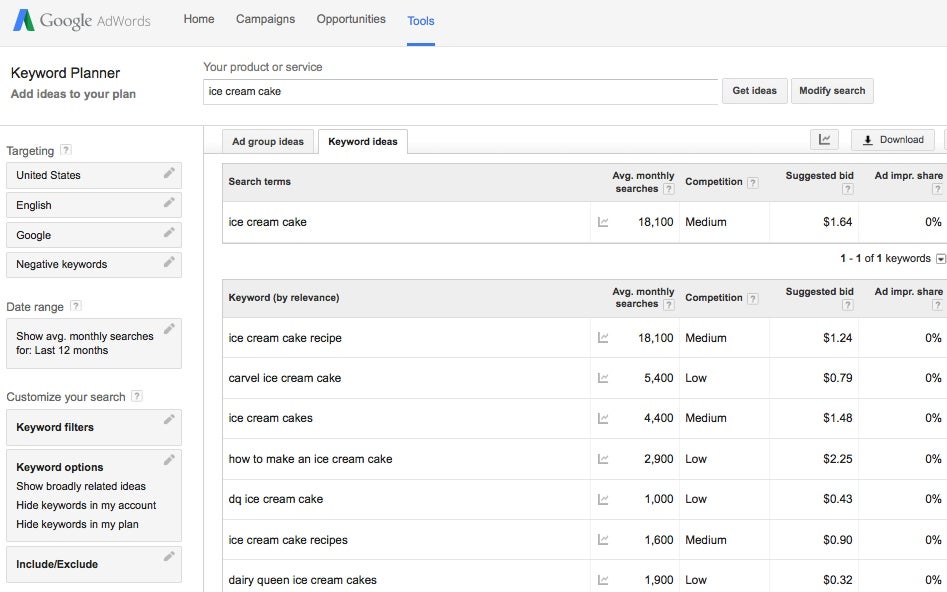
Task: Switch to the Opportunities tab
Action: tap(351, 19)
